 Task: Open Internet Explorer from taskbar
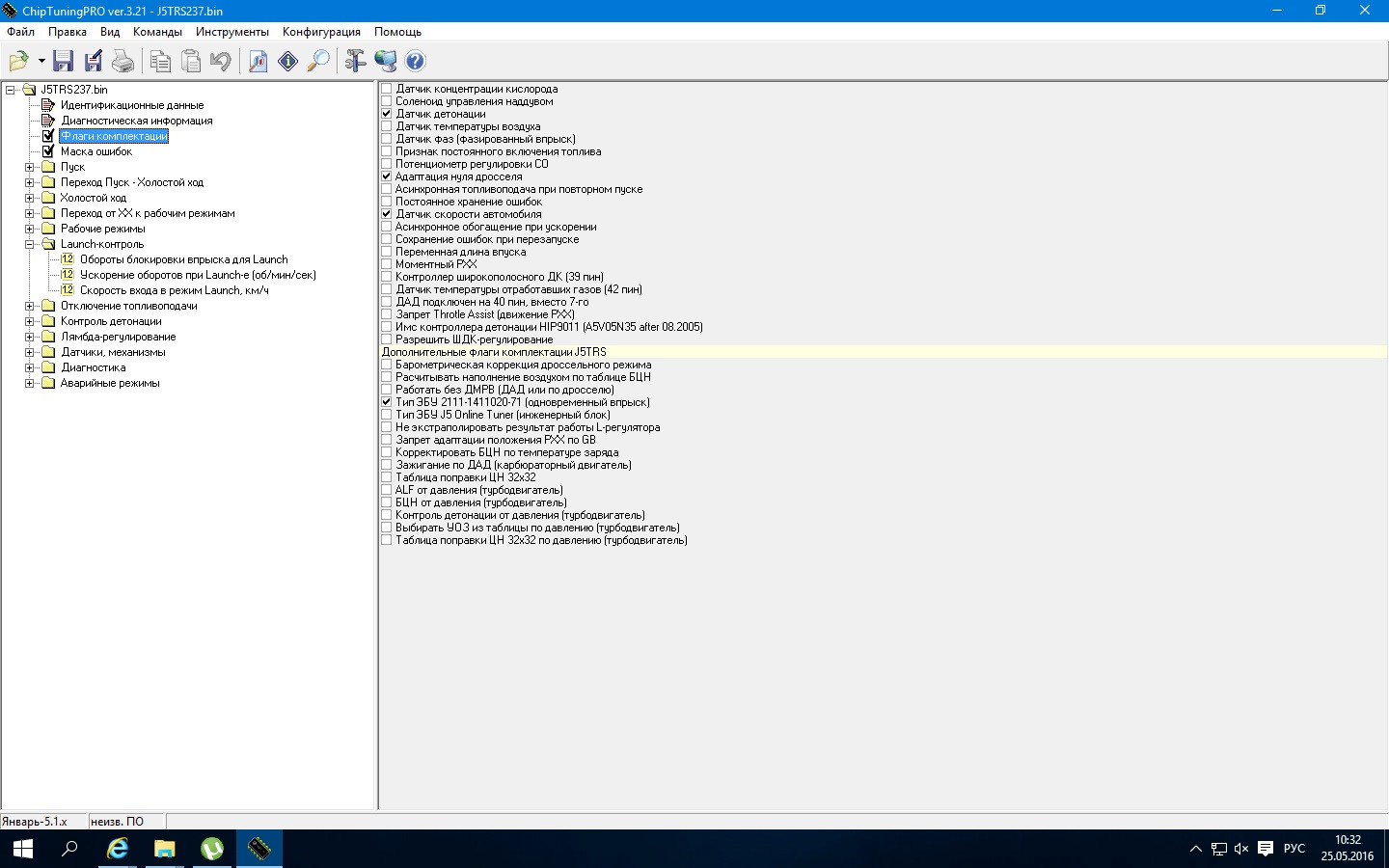click(x=118, y=849)
